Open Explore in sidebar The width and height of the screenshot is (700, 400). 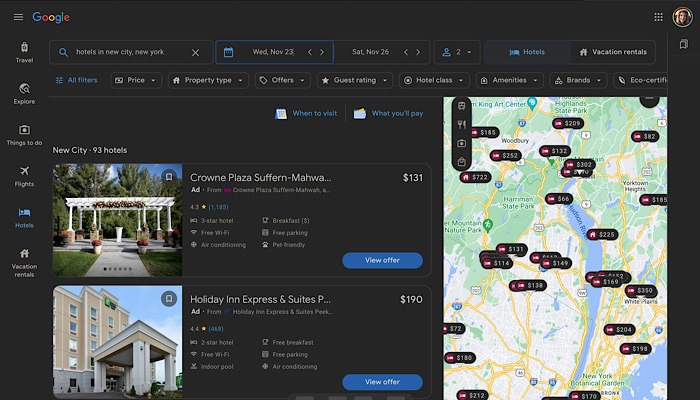click(x=24, y=94)
